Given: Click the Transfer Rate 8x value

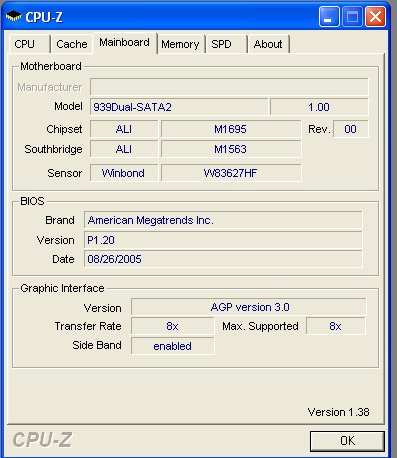Looking at the screenshot, I should click(x=173, y=326).
